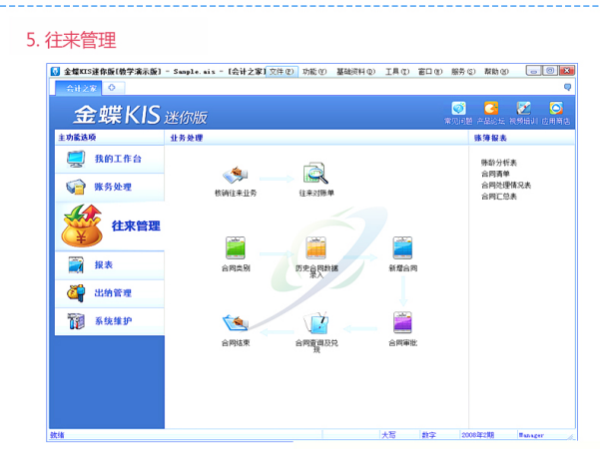This screenshot has height=450, width=600.
Task: Click the 出纳管理 sidebar icon
Action: point(76,293)
